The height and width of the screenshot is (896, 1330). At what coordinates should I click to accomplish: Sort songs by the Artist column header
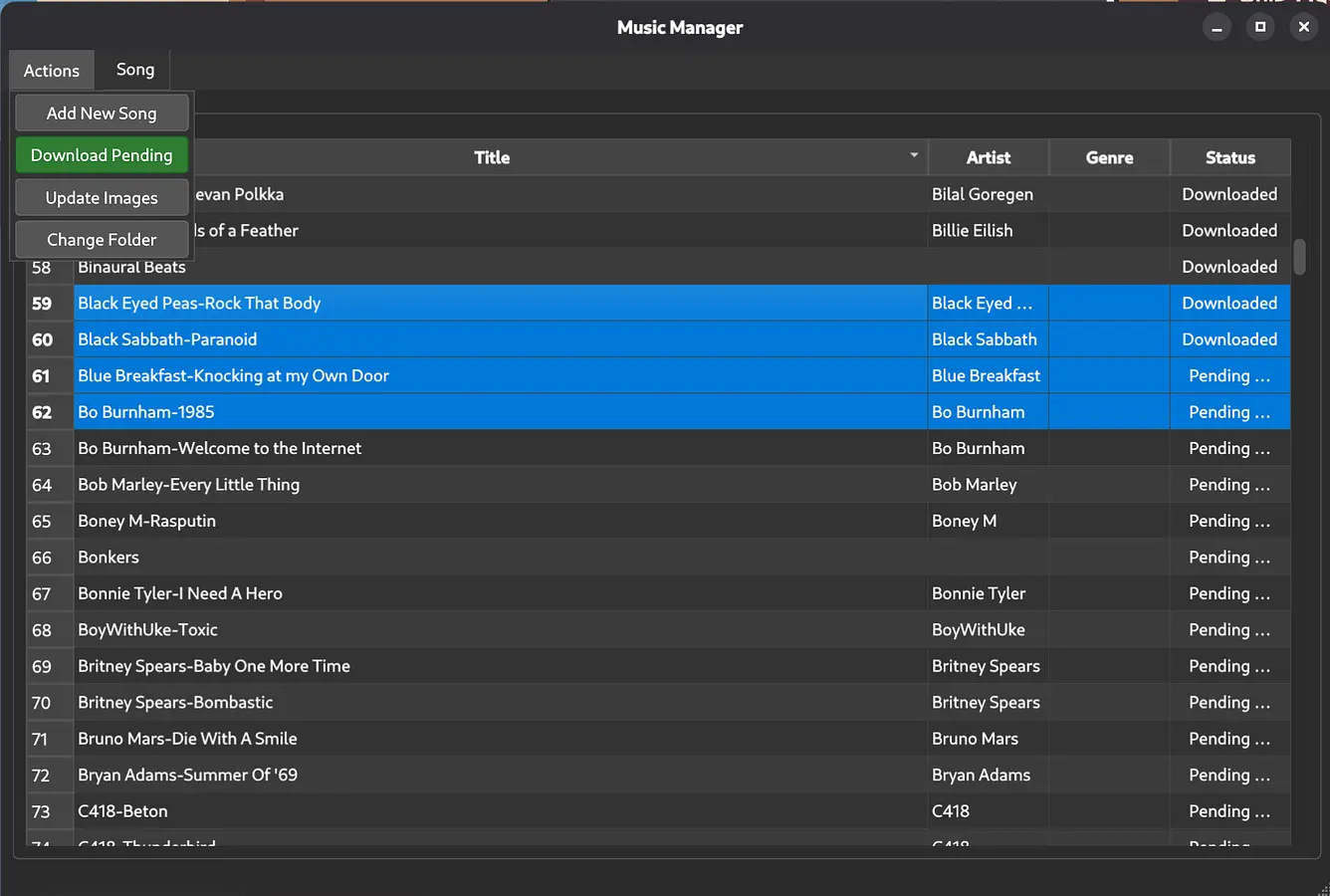coord(988,157)
